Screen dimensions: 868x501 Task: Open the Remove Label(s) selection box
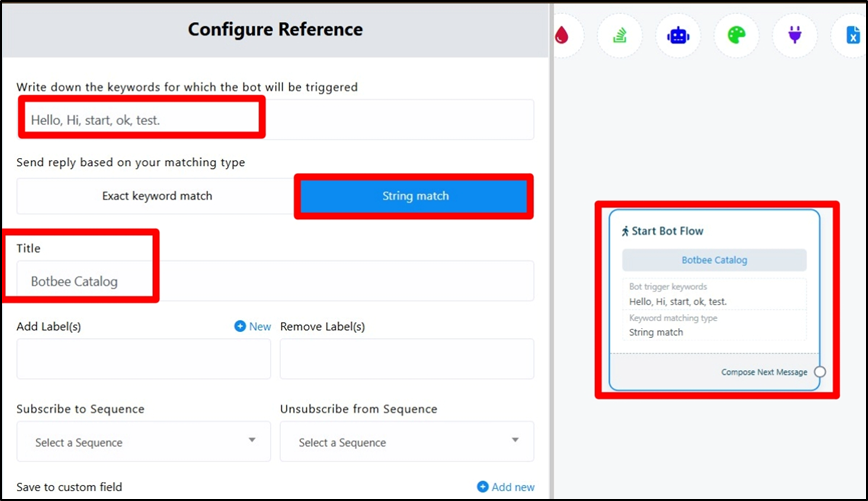pyautogui.click(x=407, y=359)
